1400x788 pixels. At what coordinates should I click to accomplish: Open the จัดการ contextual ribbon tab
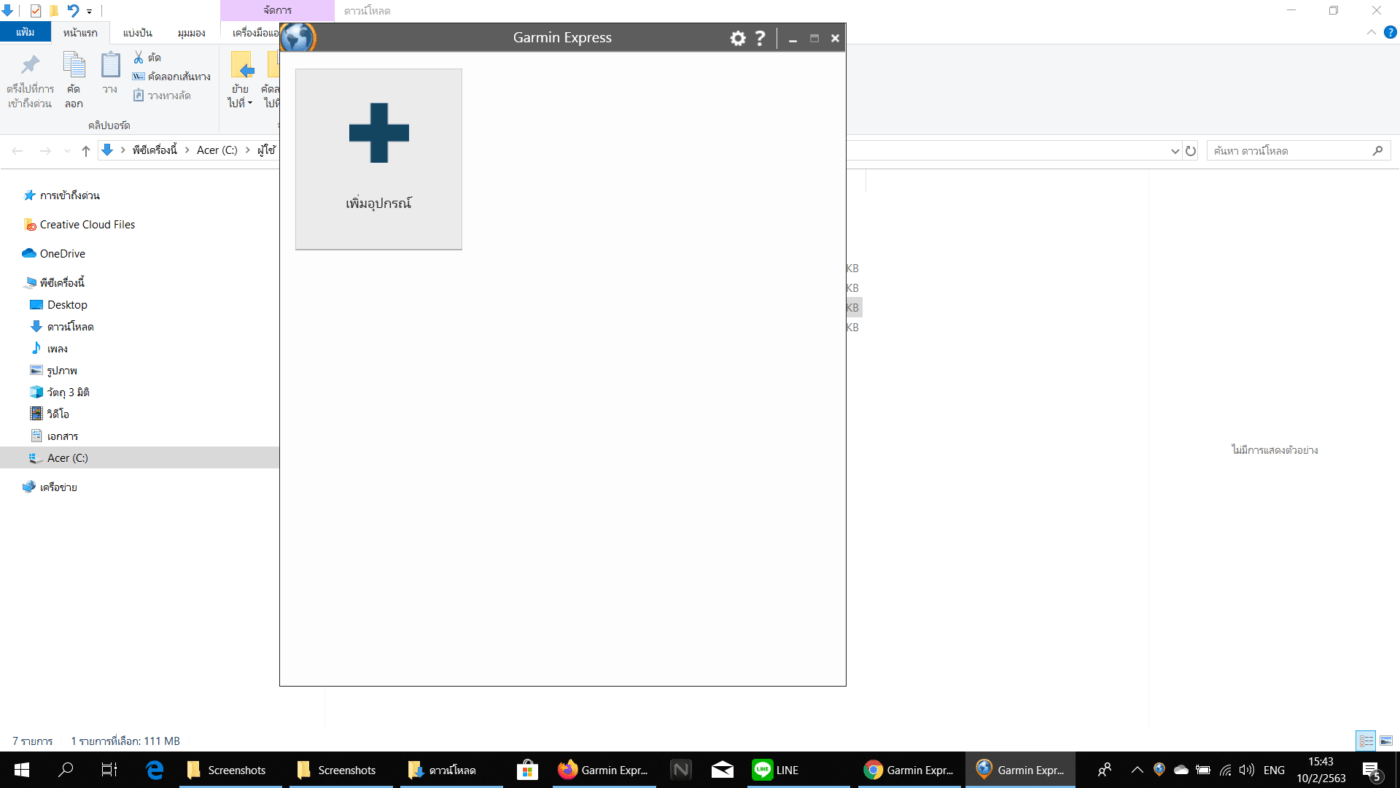tap(277, 11)
